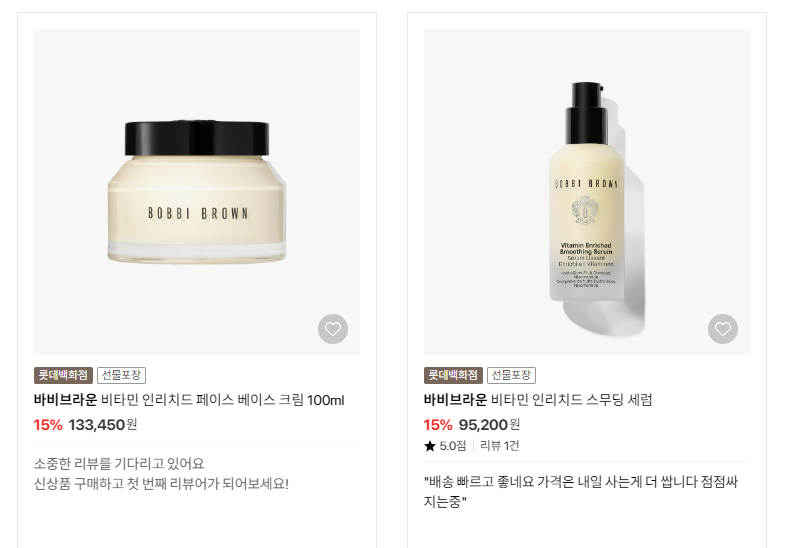Open 비타민 인리치드 스무딩 세럼 product title
The image size is (789, 548).
click(572, 400)
